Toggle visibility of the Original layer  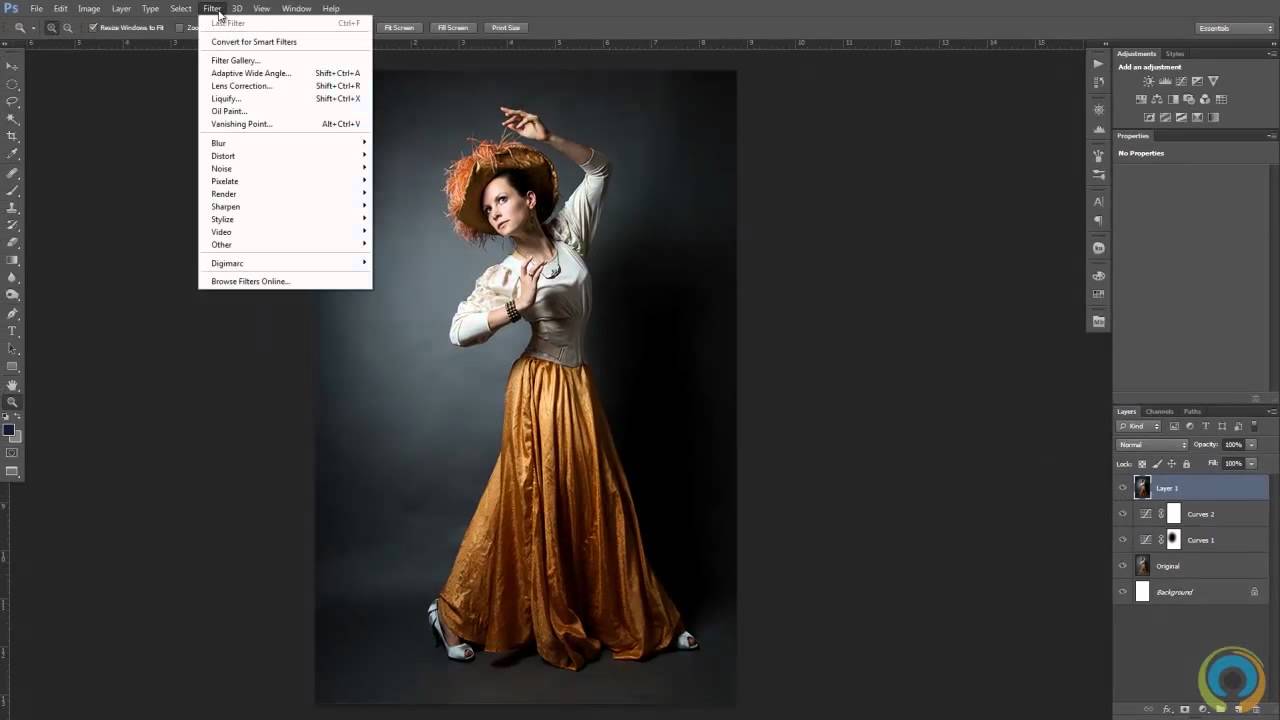pos(1122,566)
